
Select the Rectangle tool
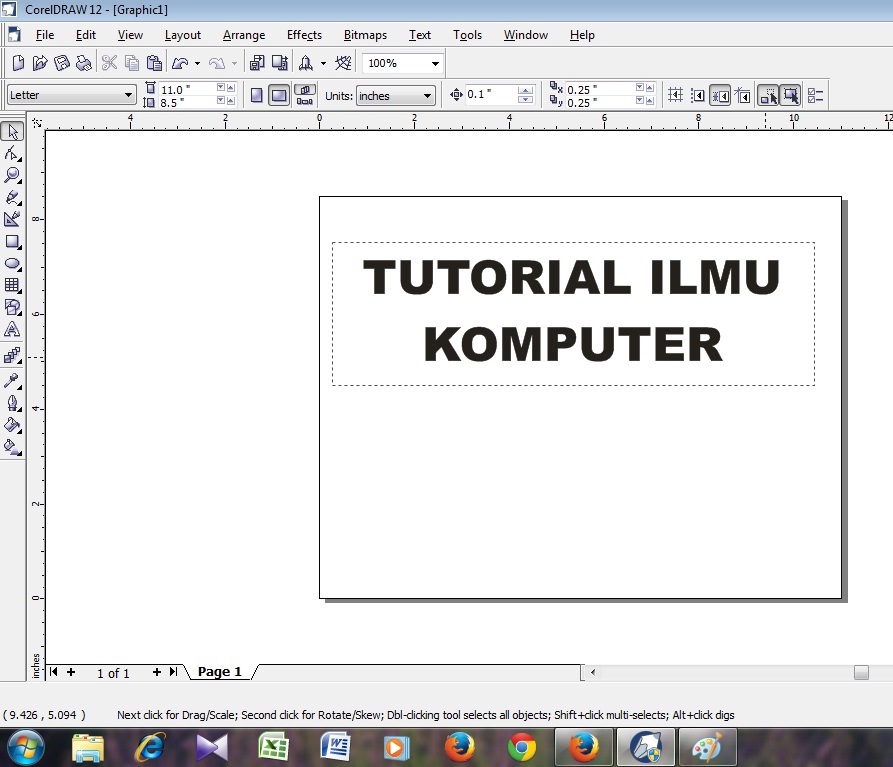tap(14, 241)
